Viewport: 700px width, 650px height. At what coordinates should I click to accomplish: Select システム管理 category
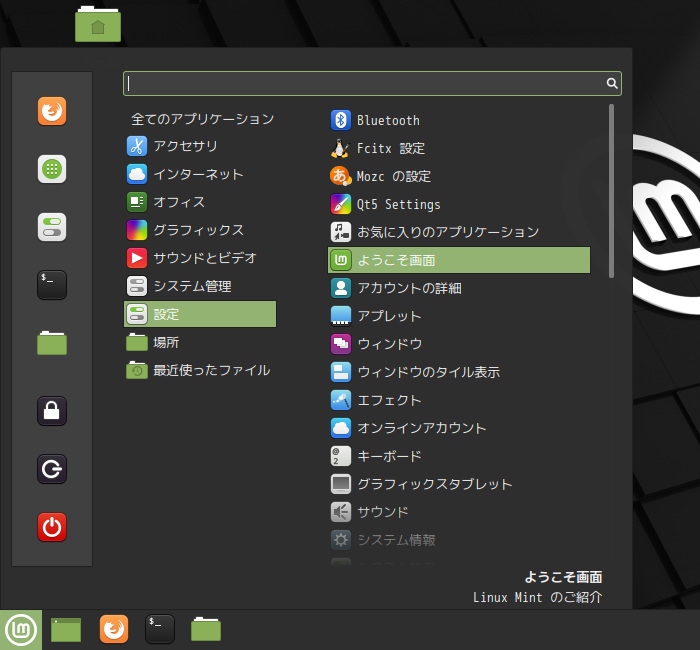200,286
